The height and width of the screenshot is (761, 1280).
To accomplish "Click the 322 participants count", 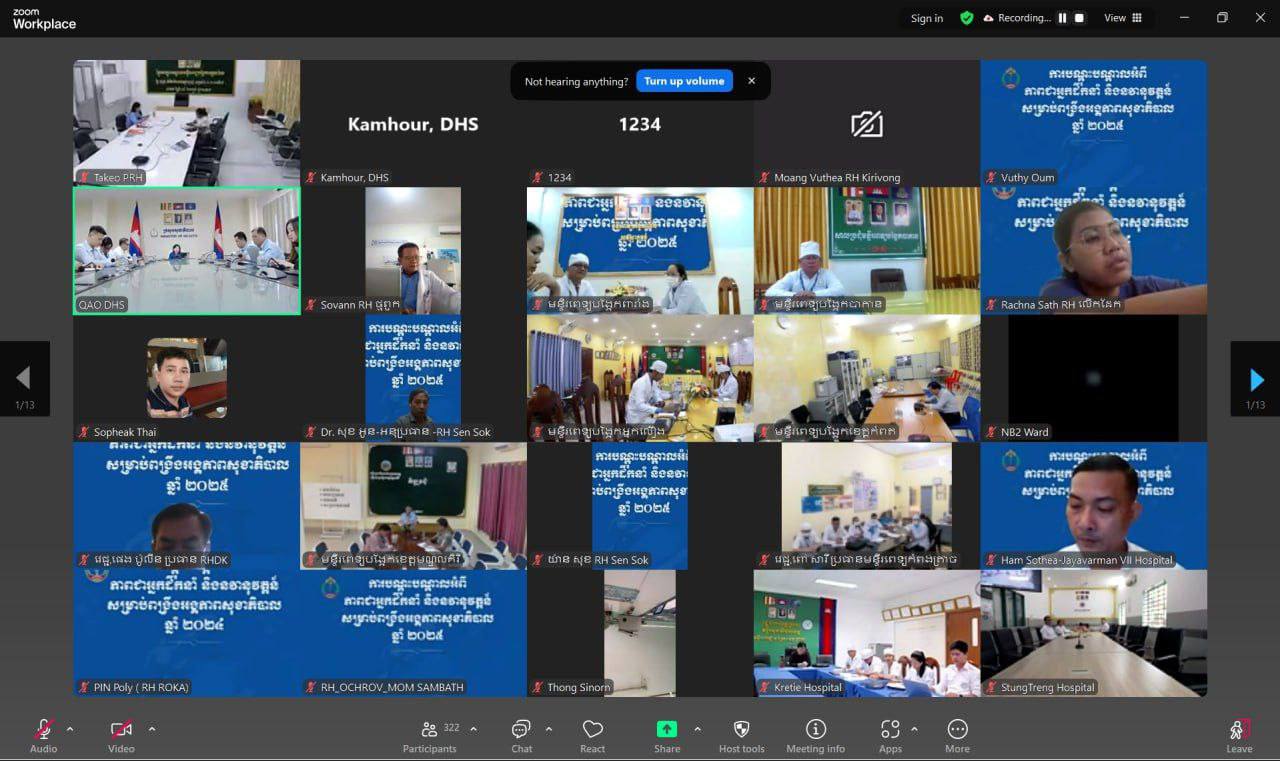I will [x=451, y=727].
